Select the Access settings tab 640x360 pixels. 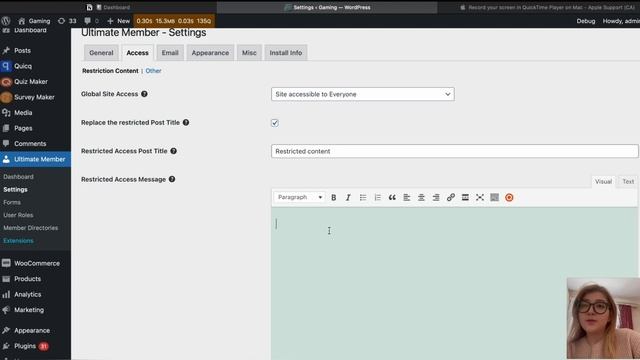[137, 53]
